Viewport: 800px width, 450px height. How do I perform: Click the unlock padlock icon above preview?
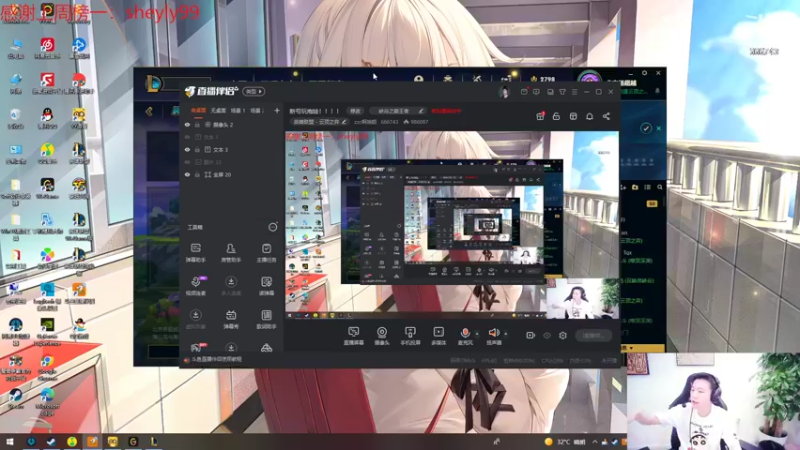click(x=557, y=116)
